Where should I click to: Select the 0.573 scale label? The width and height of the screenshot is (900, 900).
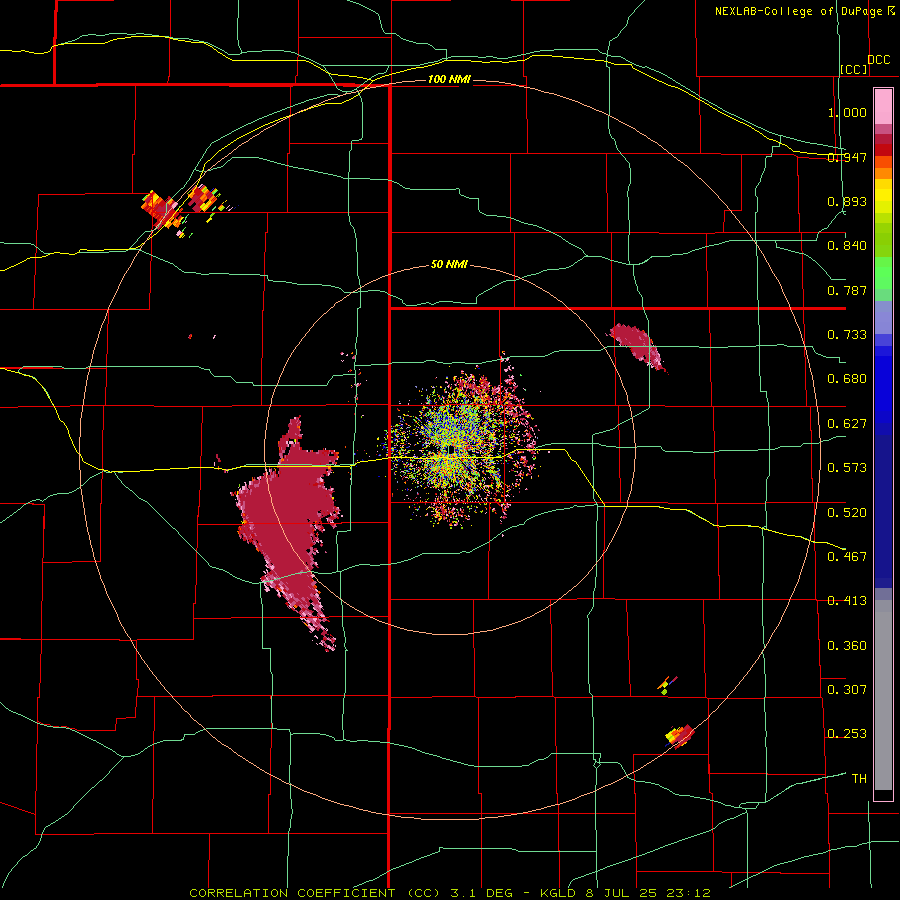(847, 468)
